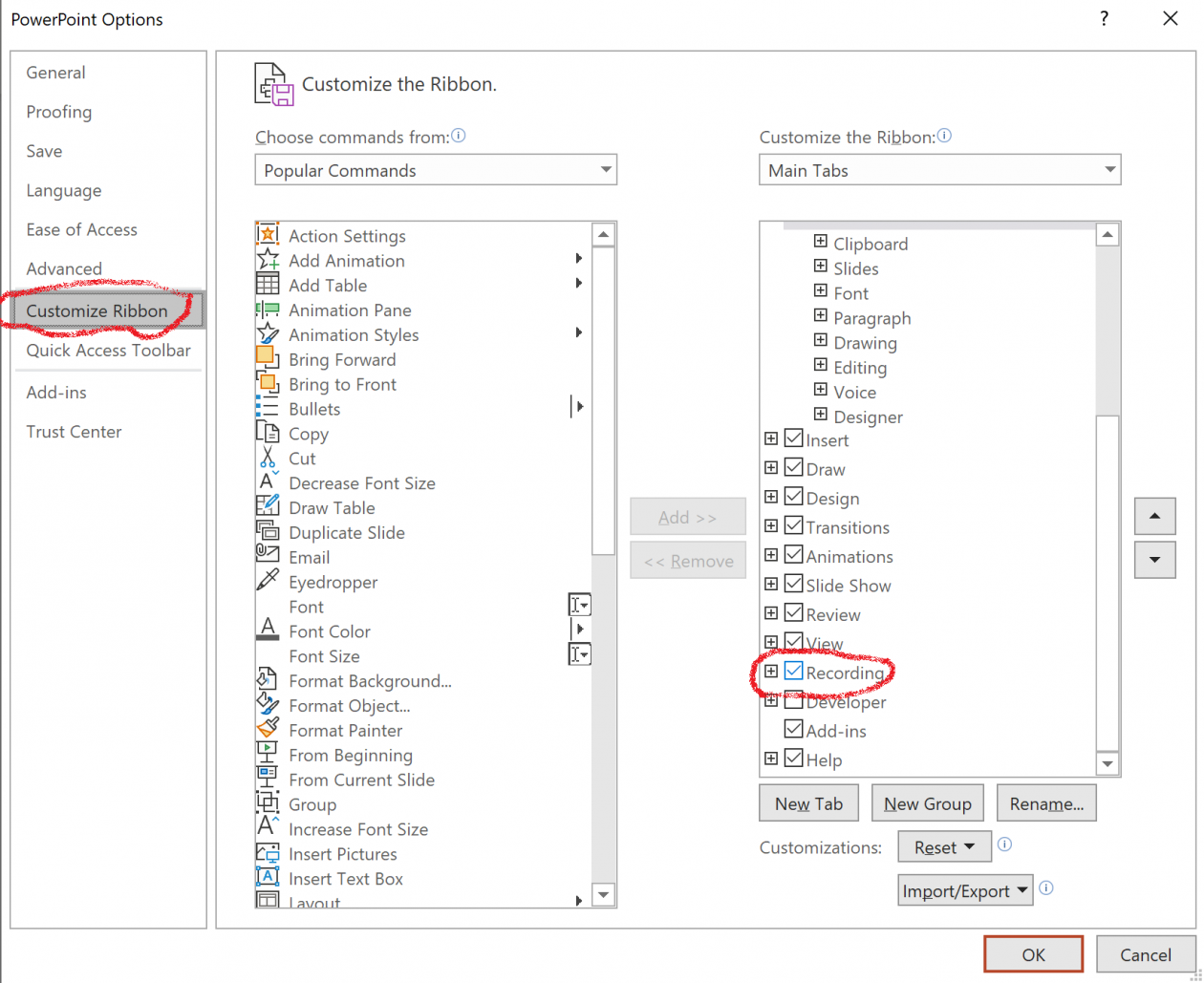Select the Add Animation star icon
This screenshot has height=983, width=1204.
coord(268,260)
